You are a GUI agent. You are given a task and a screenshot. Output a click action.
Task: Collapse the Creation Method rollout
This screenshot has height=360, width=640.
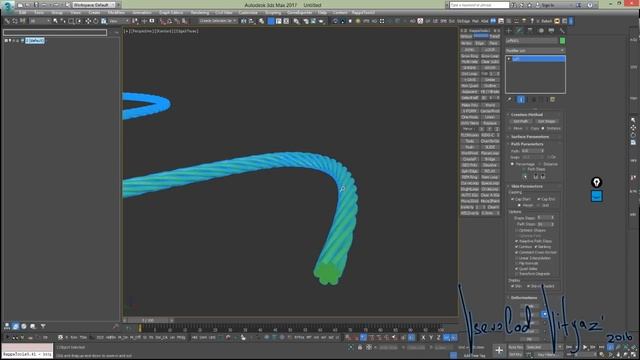tap(526, 115)
